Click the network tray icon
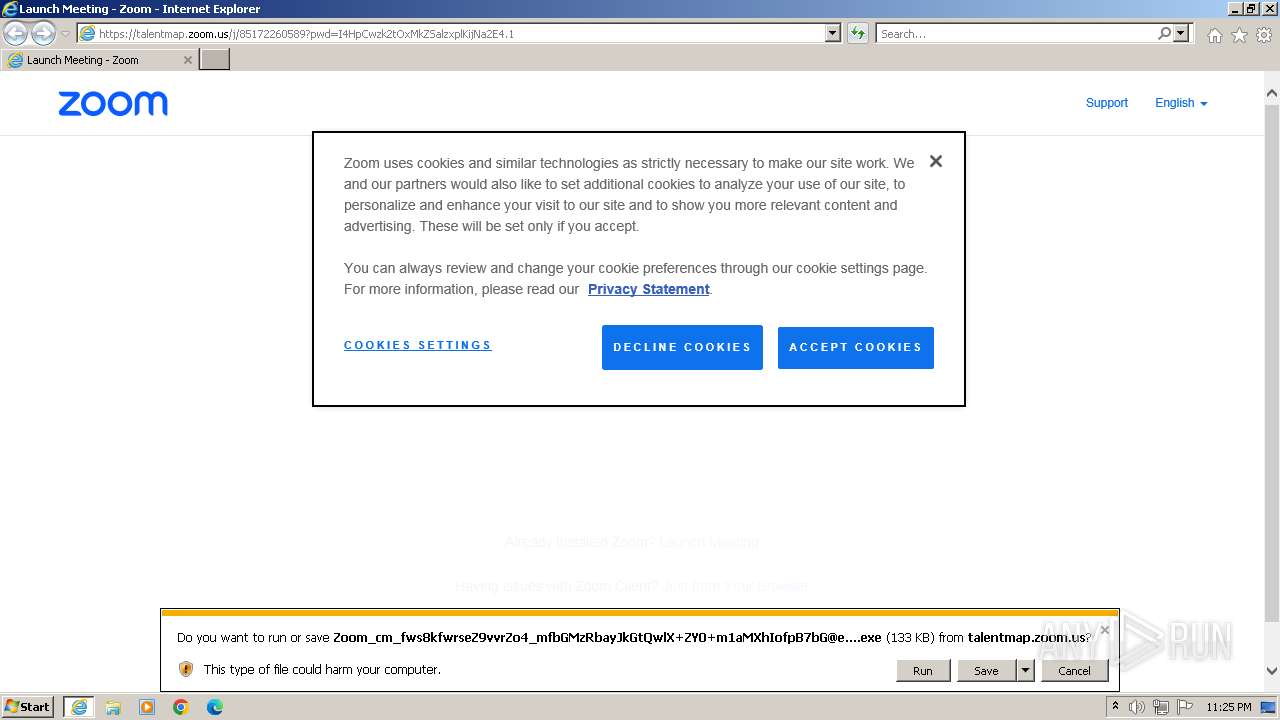 point(1161,707)
